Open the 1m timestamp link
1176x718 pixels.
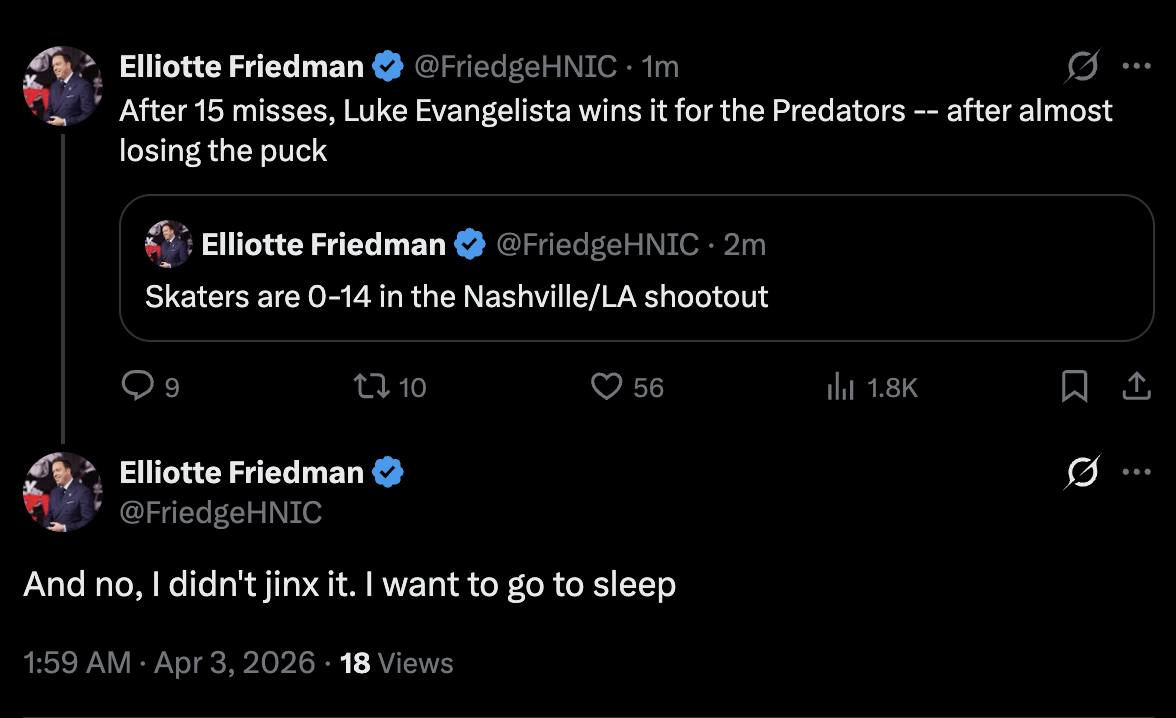point(659,67)
